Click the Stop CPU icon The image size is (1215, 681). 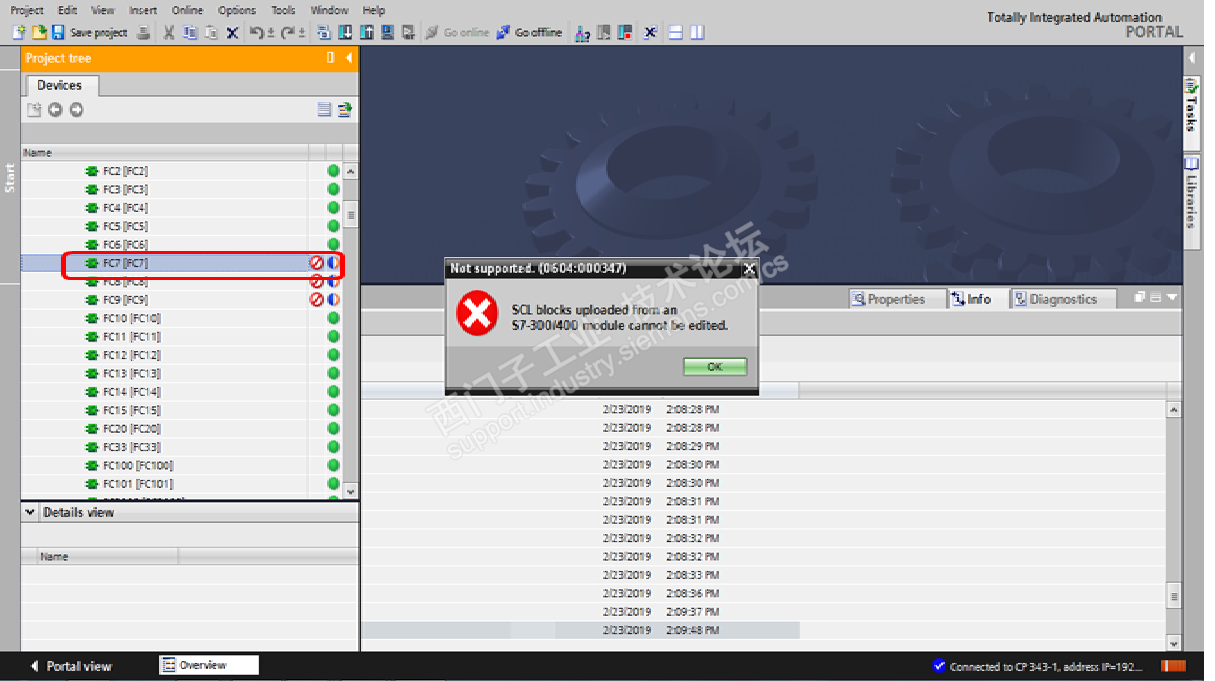point(623,32)
